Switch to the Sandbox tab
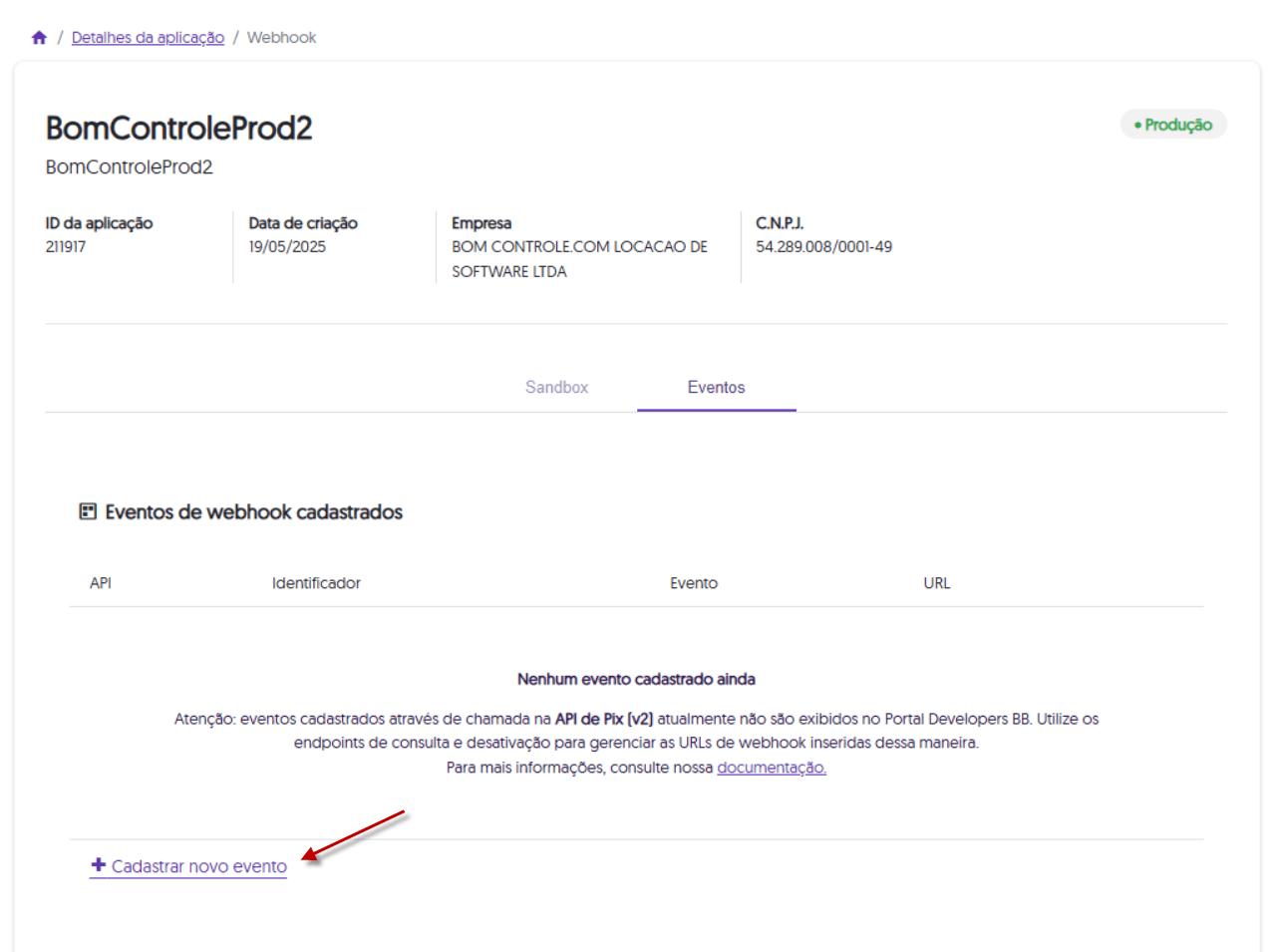 (556, 387)
